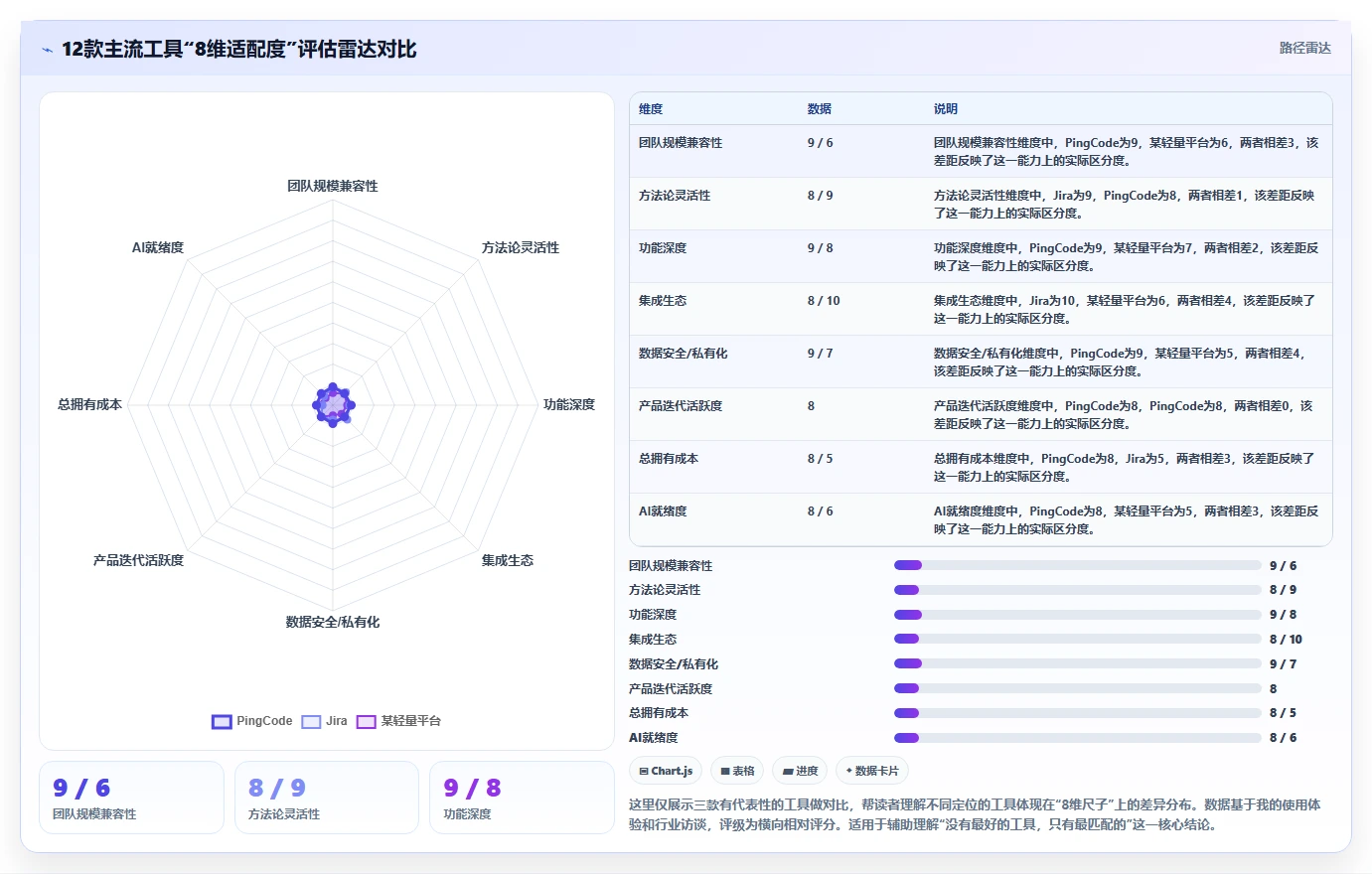Click the 表格 chip
This screenshot has width=1372, height=874.
coord(737,771)
